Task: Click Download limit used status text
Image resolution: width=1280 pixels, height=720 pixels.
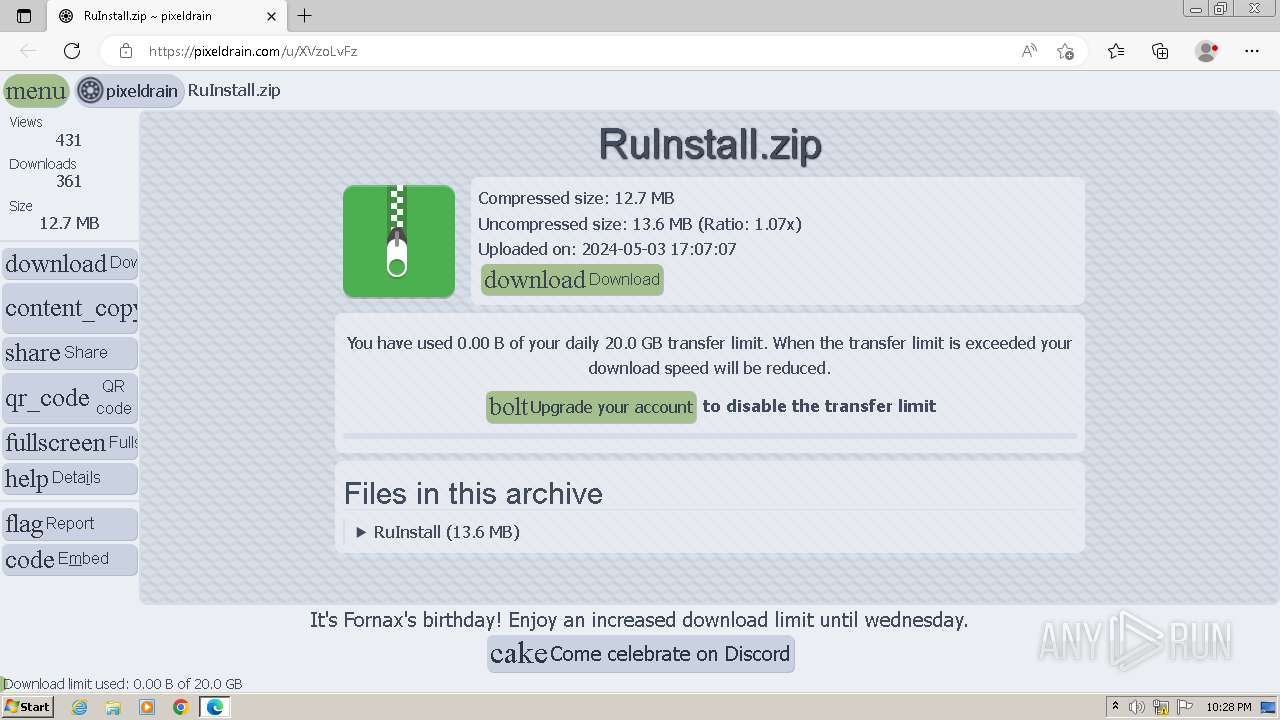Action: point(123,684)
